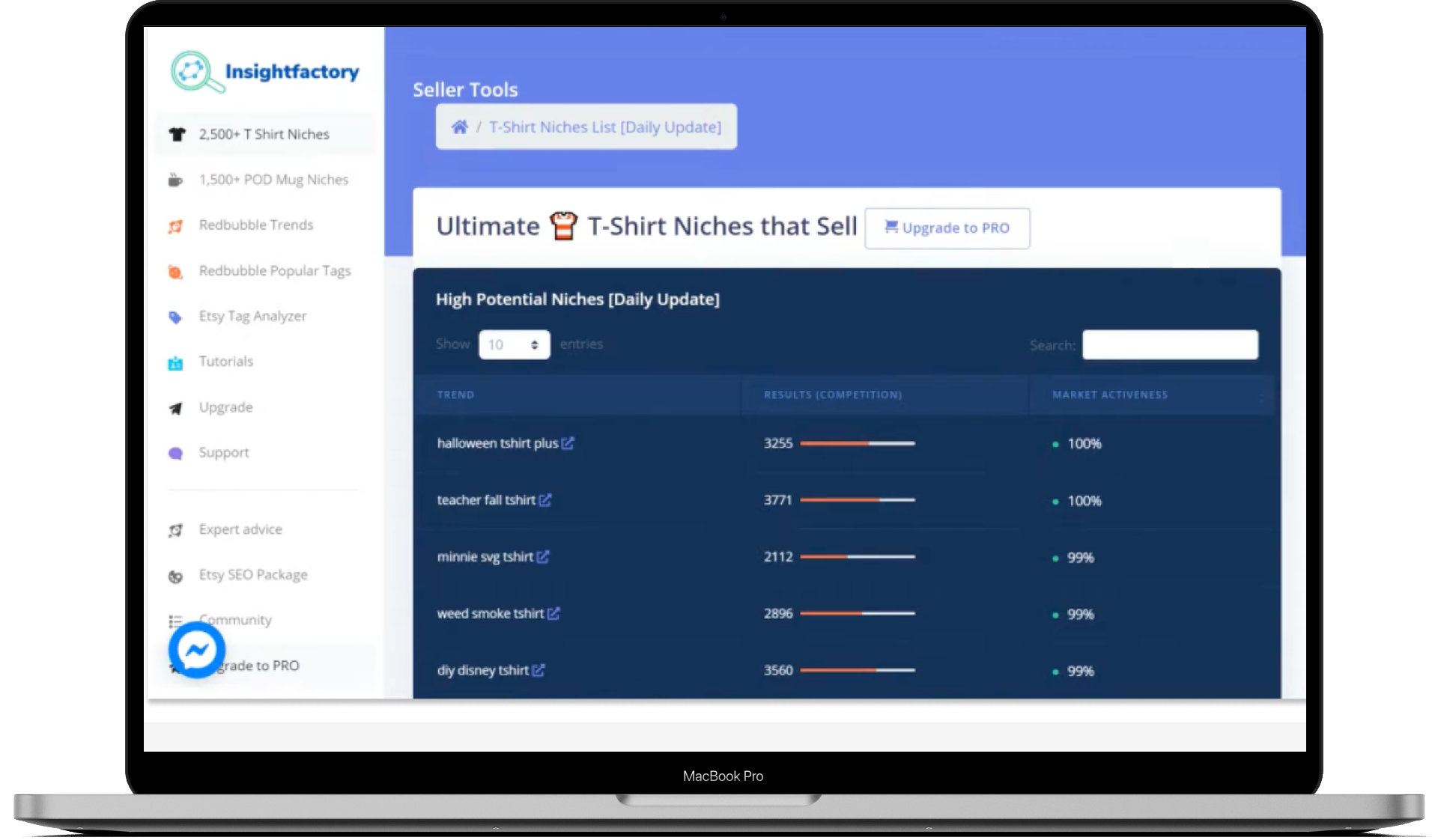Click T-Shirt Niches List breadcrumb link
Screen dimensions: 1438x840
[x=605, y=127]
